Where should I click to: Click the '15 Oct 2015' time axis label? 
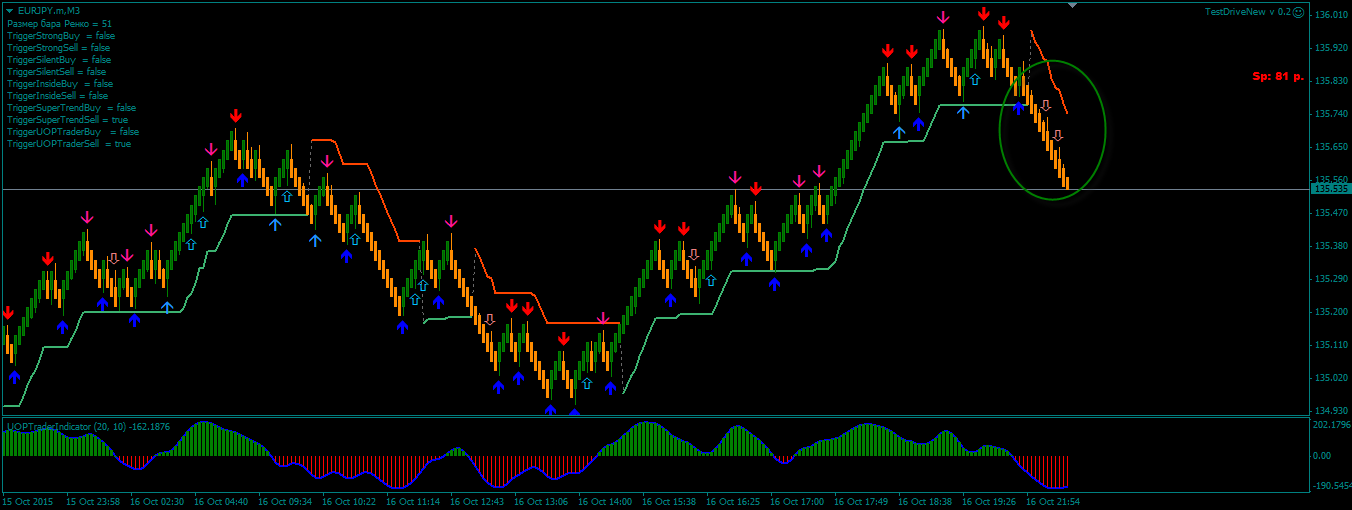pos(29,501)
